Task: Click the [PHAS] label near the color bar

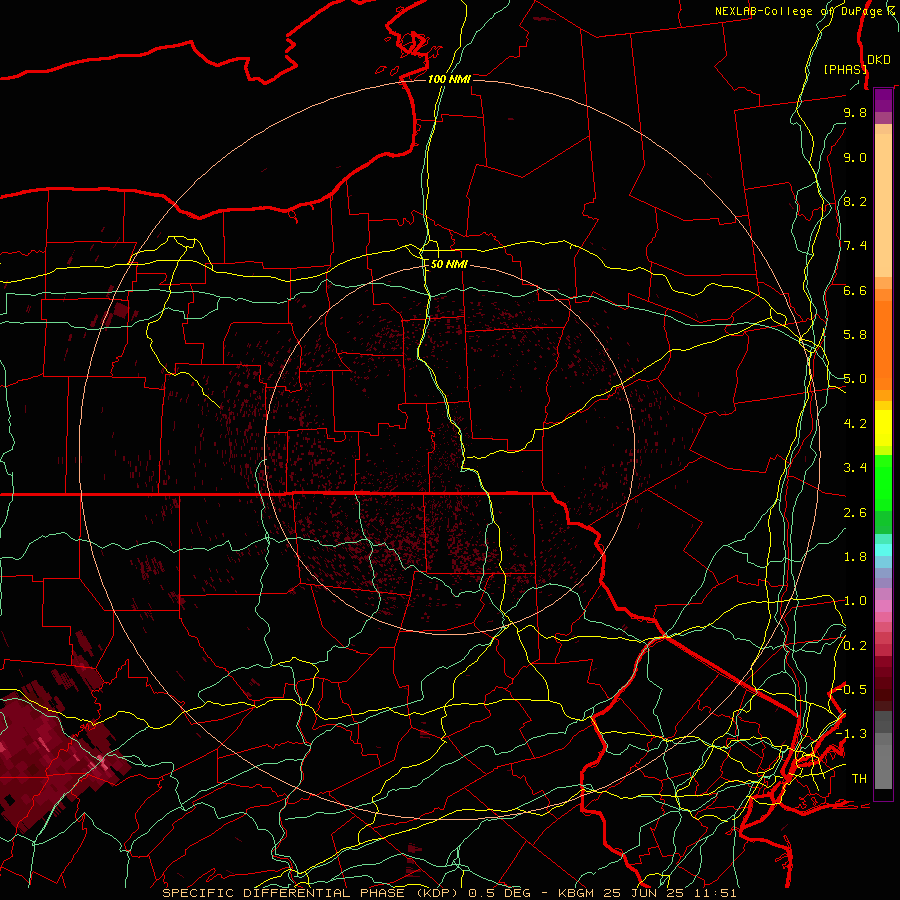Action: (845, 69)
